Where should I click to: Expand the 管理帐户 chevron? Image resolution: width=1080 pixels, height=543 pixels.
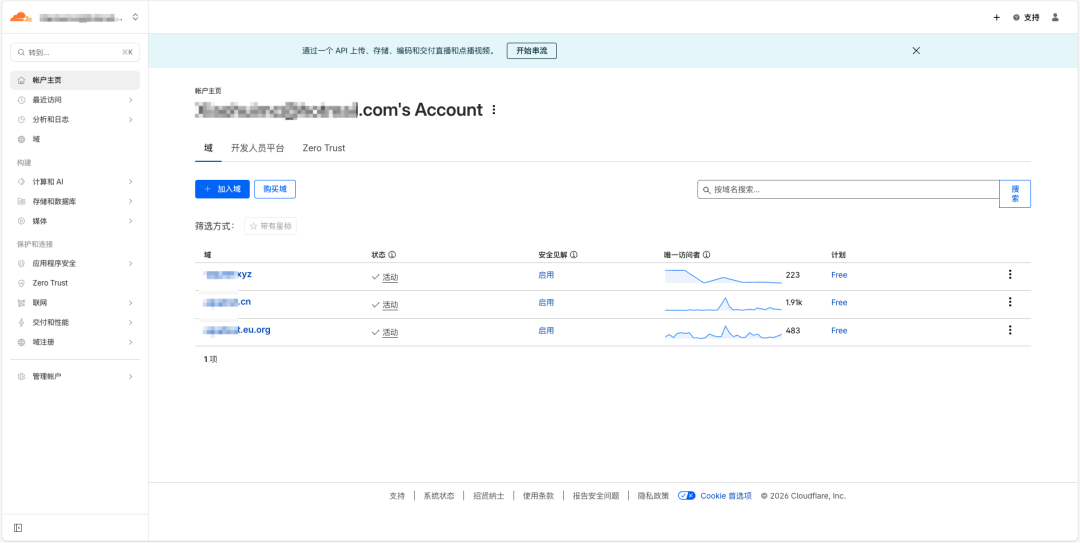click(130, 377)
